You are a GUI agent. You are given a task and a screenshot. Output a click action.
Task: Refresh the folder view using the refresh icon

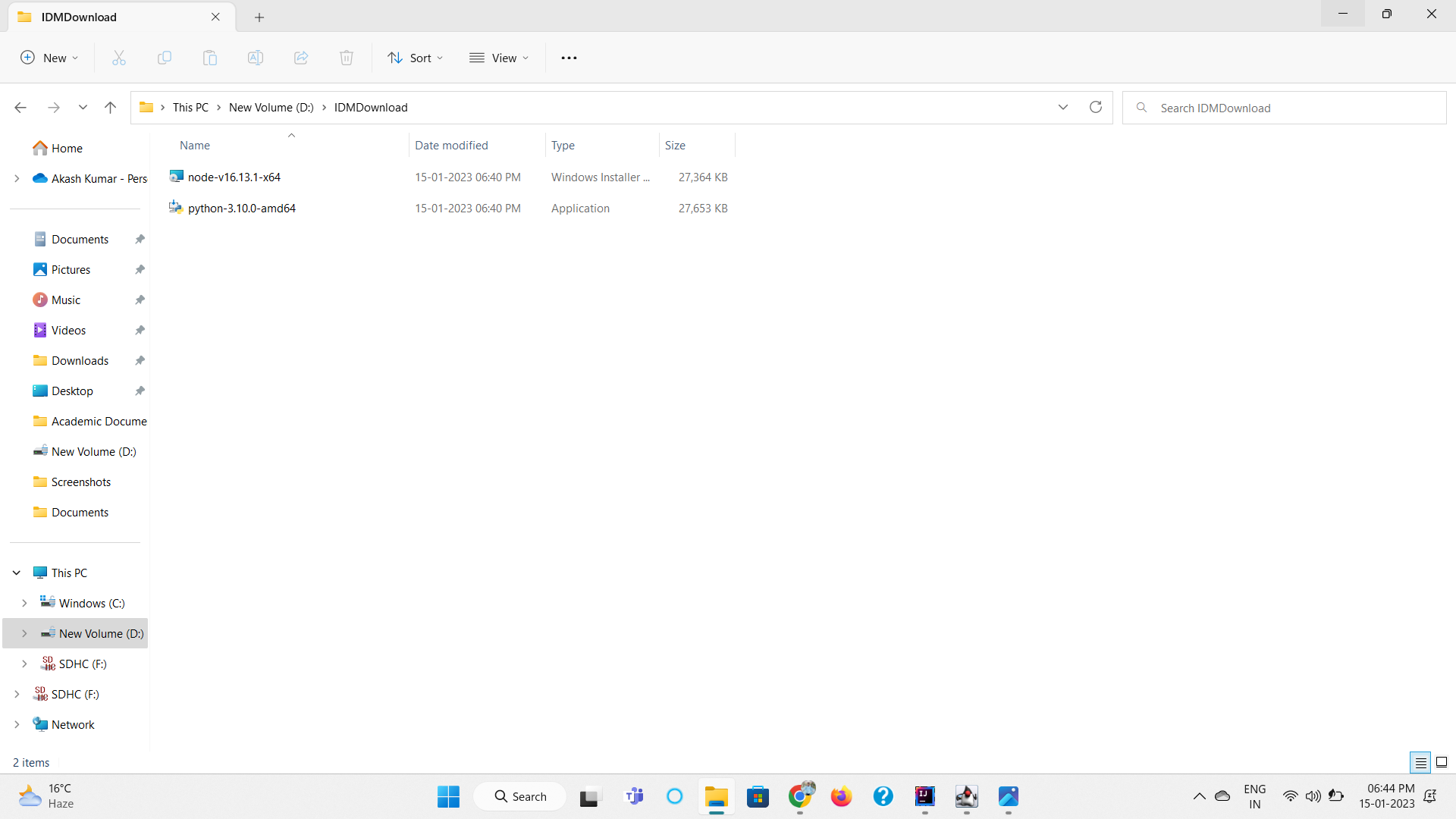coord(1095,107)
